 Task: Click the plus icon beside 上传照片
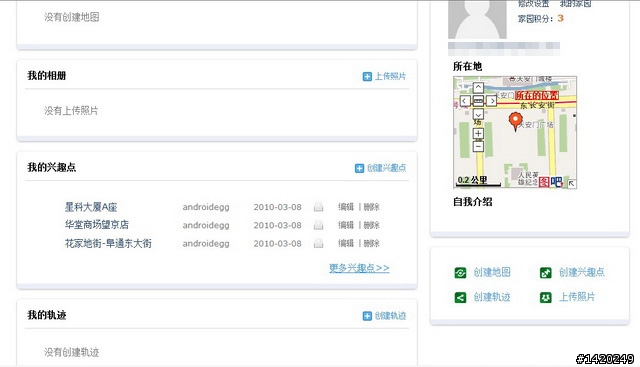click(x=367, y=76)
